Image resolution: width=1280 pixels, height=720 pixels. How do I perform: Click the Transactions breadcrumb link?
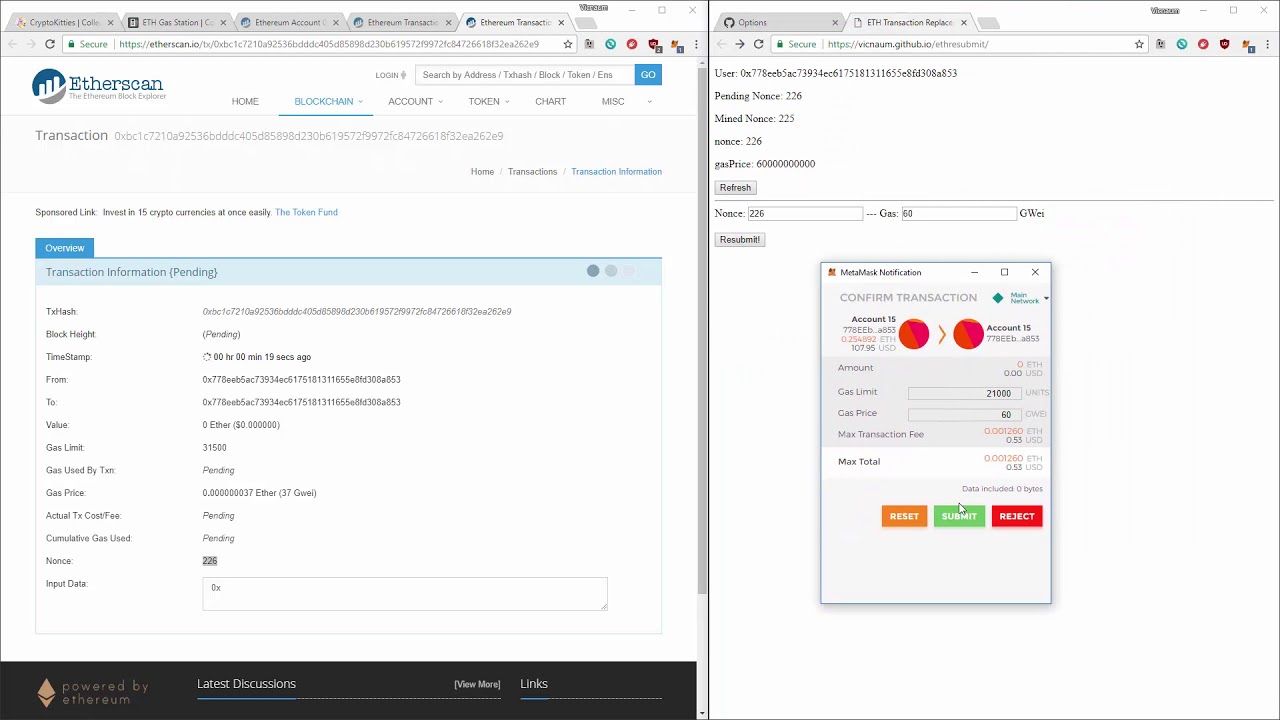(532, 172)
